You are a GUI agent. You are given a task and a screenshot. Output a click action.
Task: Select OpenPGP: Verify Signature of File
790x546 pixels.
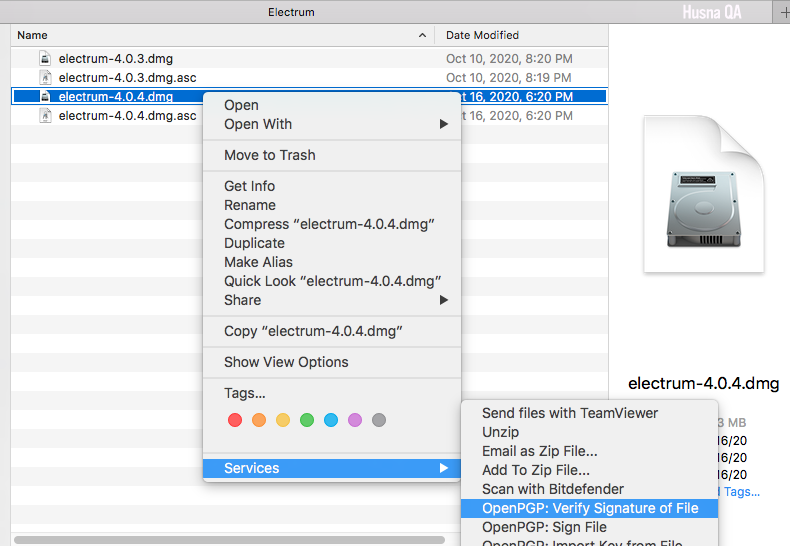(590, 508)
